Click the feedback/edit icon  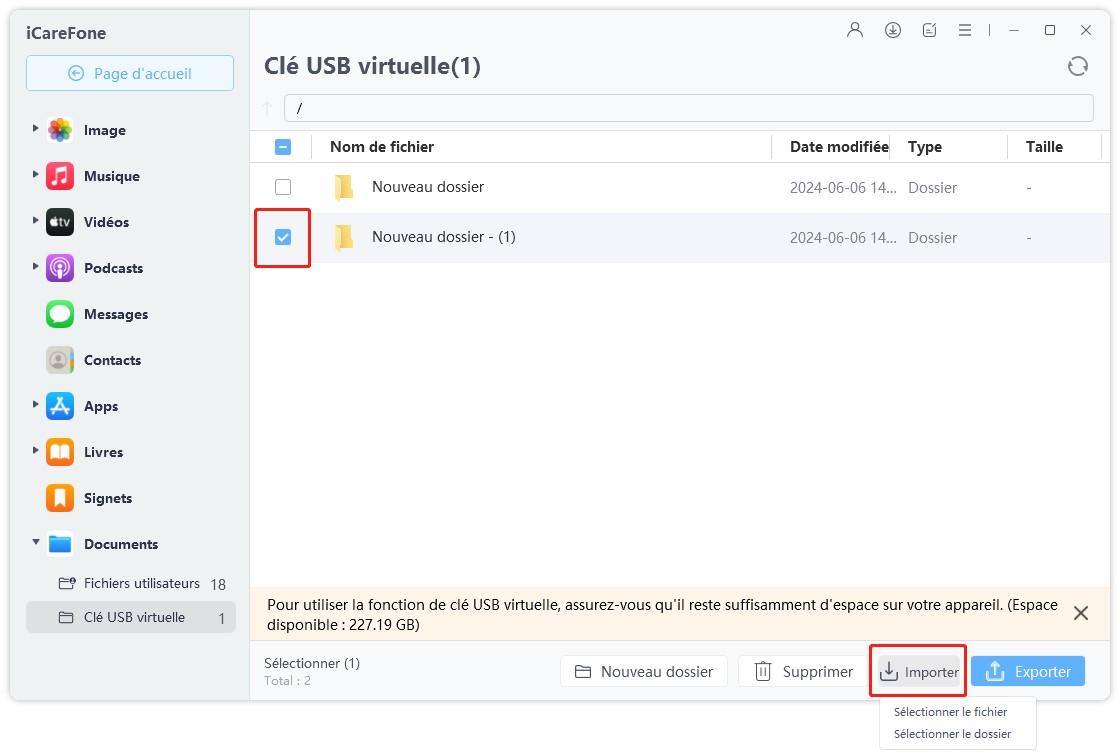pyautogui.click(x=929, y=30)
